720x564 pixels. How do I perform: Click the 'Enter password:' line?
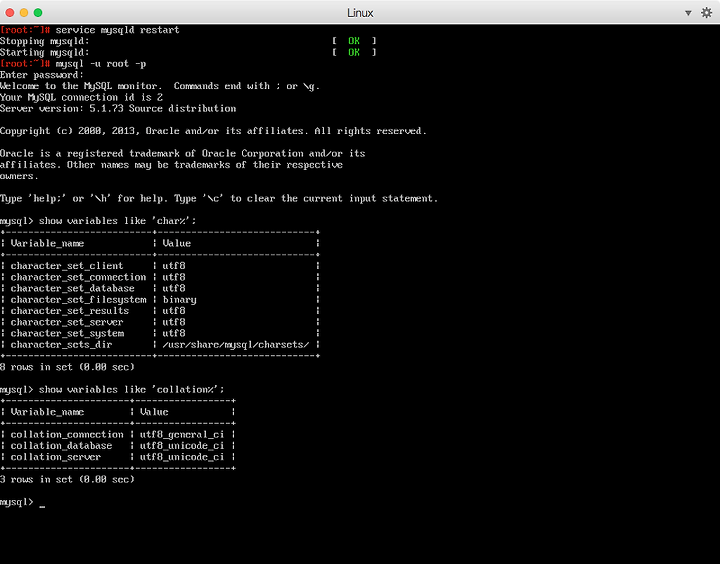tap(42, 75)
